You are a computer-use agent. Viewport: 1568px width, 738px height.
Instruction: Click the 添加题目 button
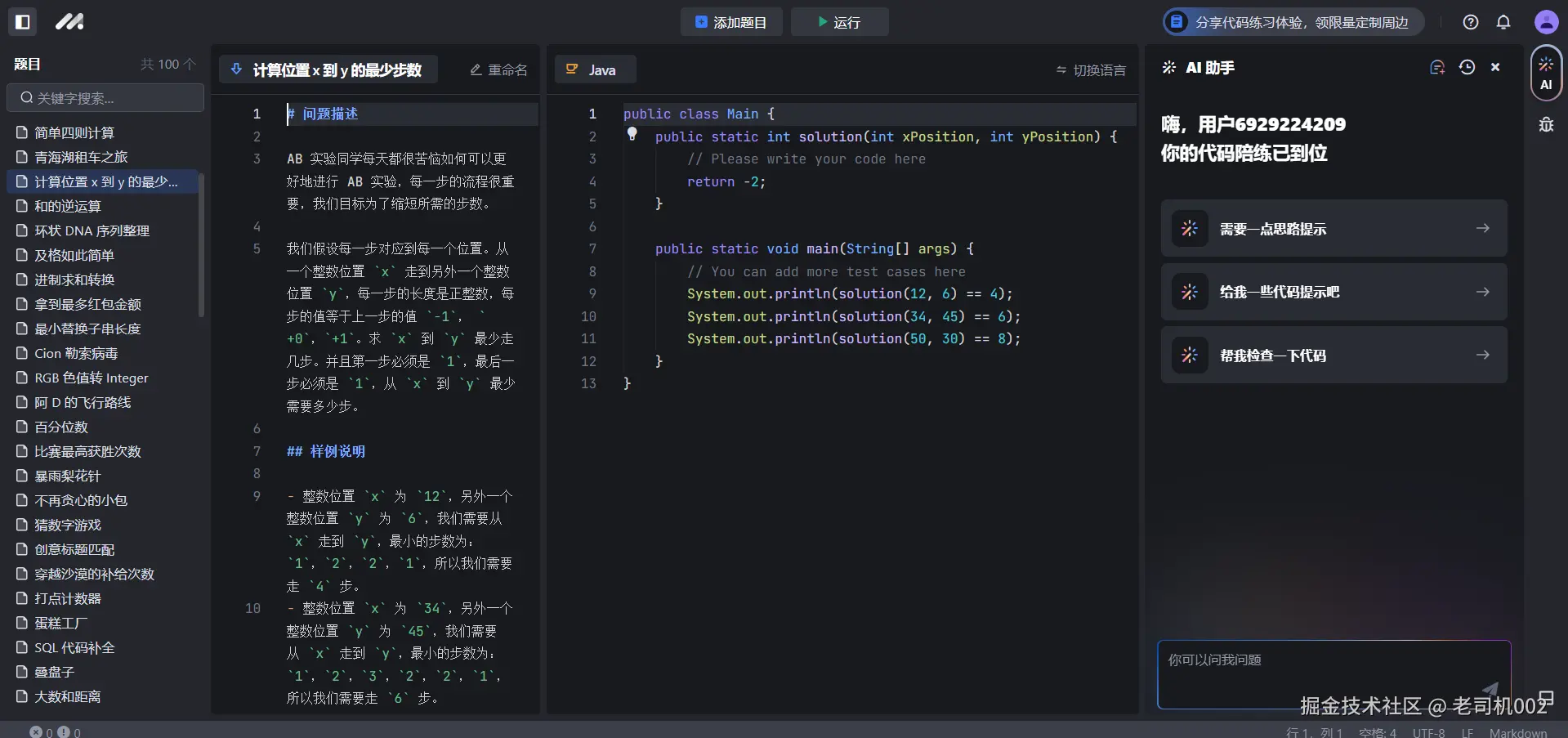(731, 22)
